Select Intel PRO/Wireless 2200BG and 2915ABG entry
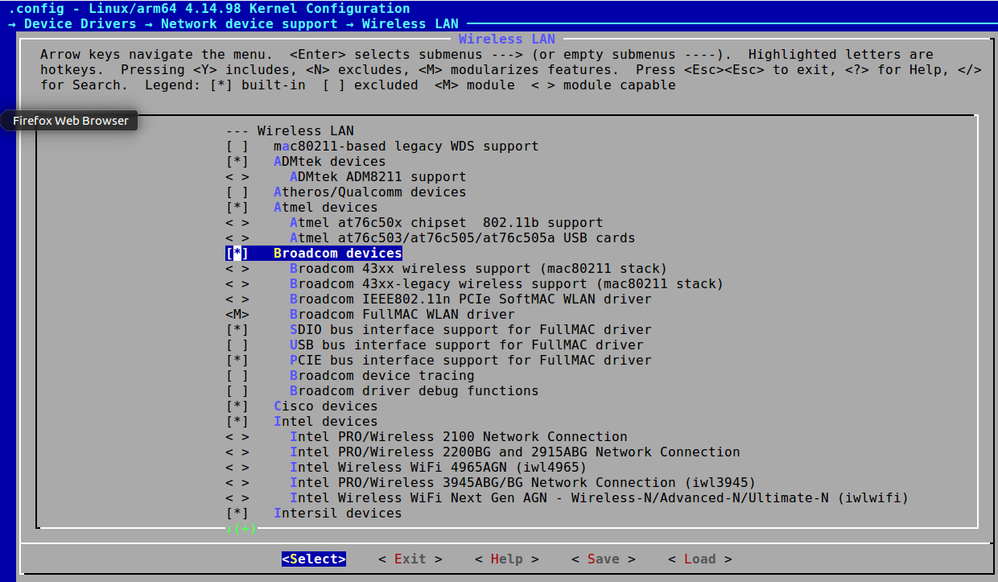 (515, 452)
